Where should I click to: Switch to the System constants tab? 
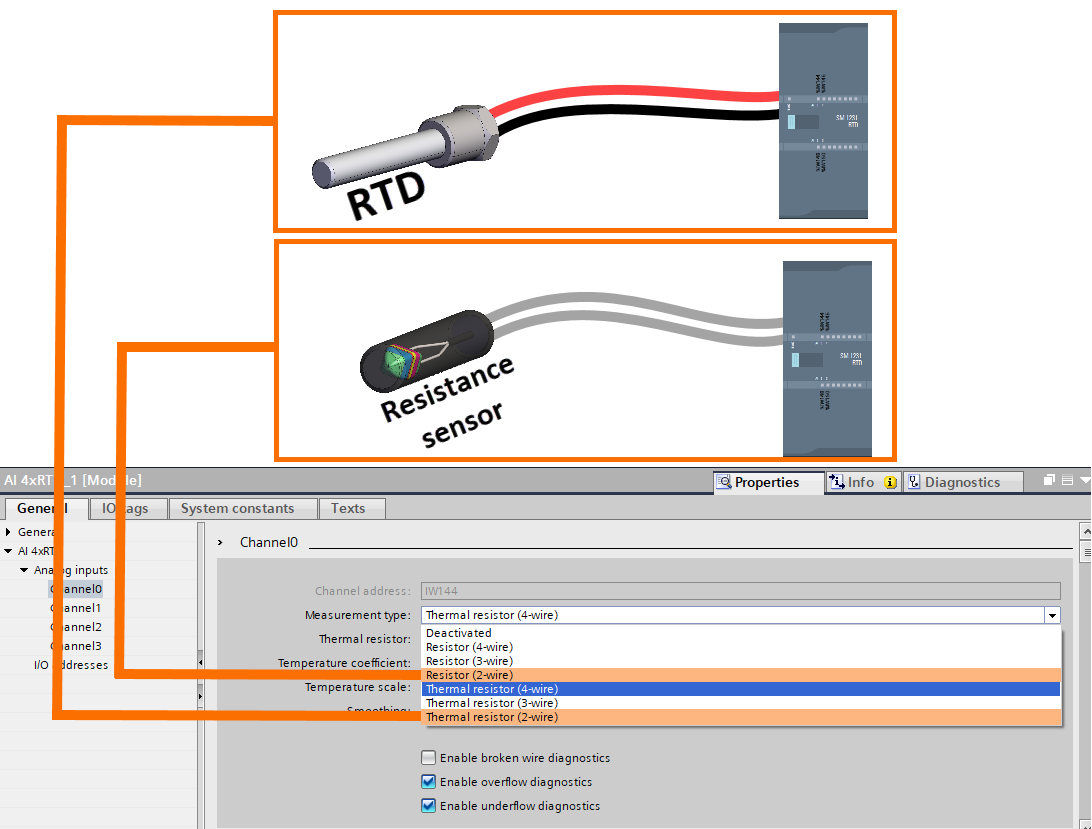241,508
